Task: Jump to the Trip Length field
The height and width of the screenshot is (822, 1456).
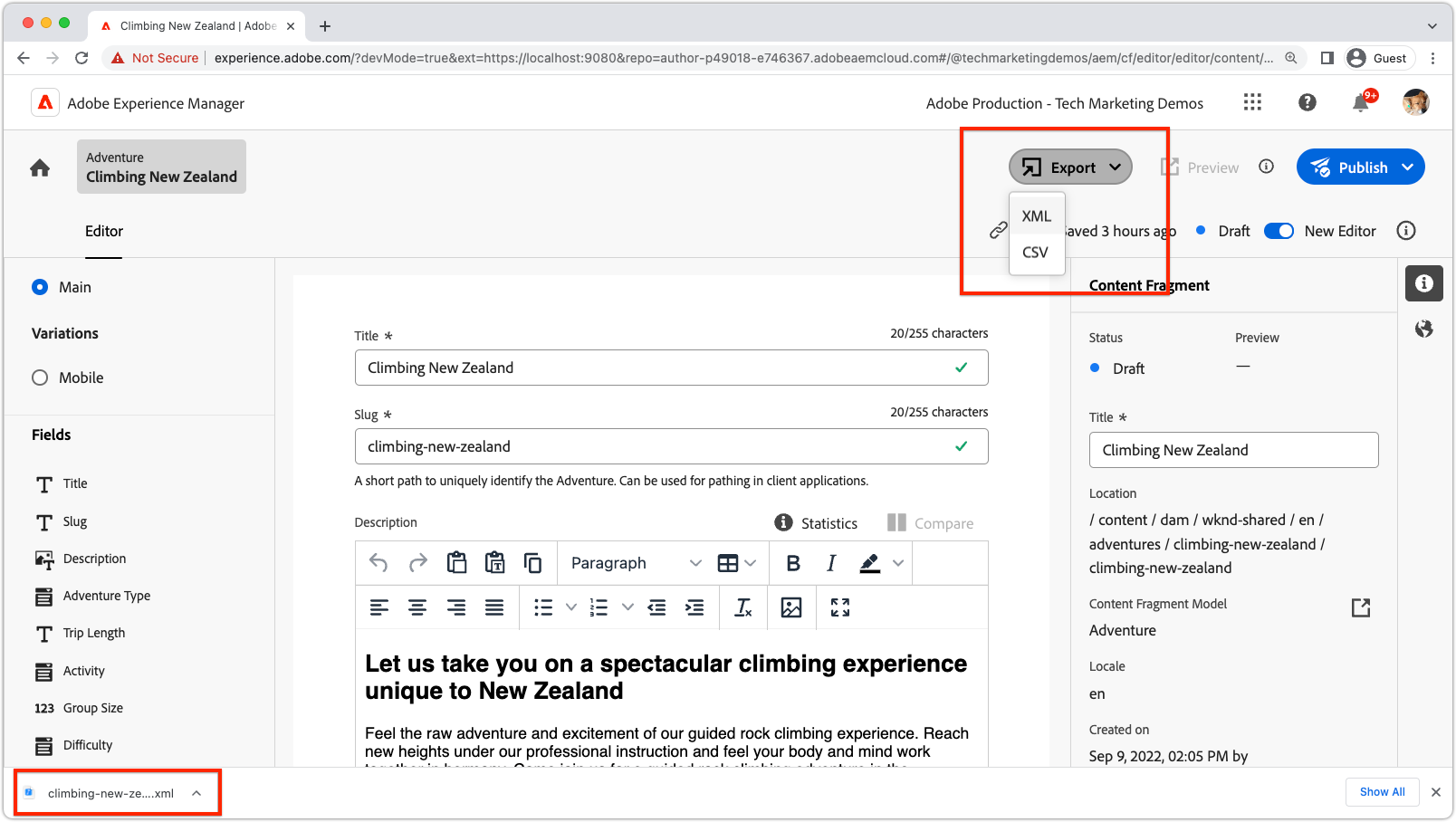Action: (x=94, y=633)
